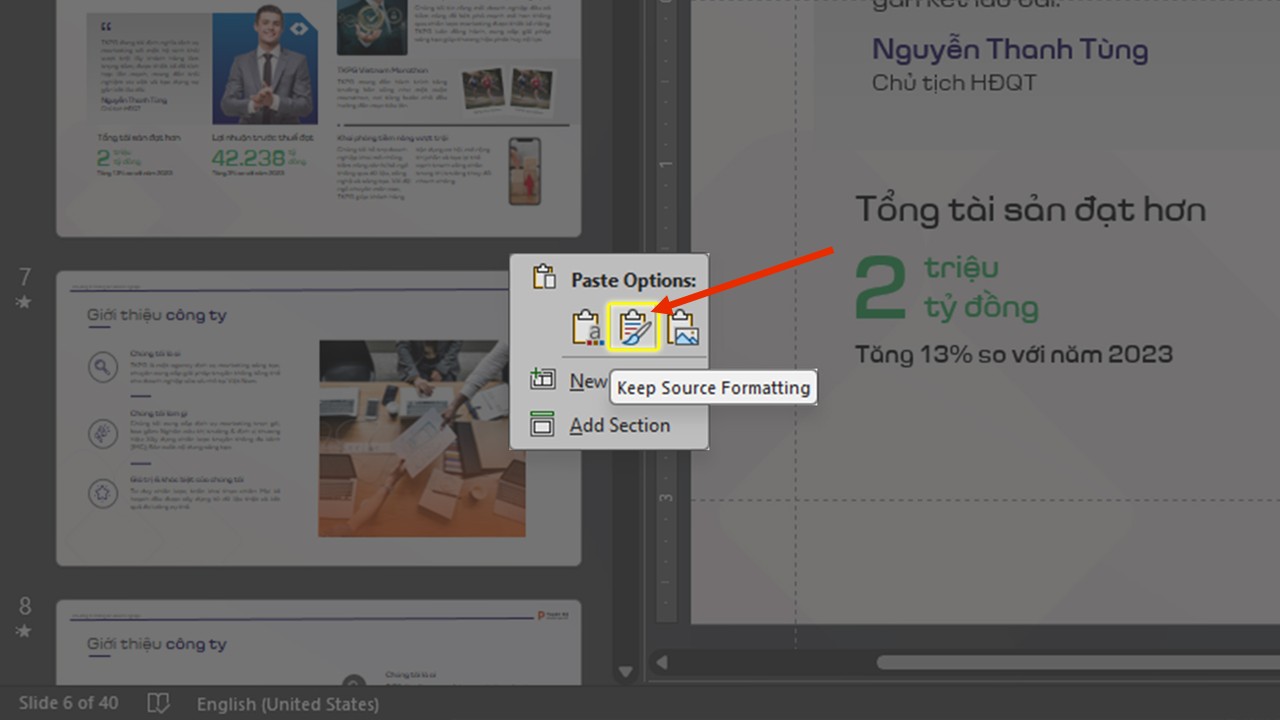
Task: Click the New Slide icon in context menu
Action: pyautogui.click(x=541, y=380)
